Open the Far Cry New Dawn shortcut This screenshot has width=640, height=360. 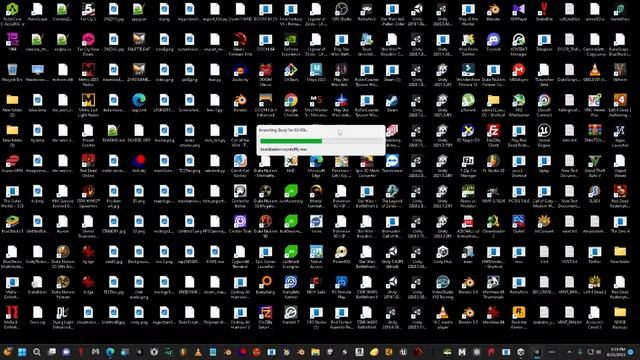[x=88, y=42]
